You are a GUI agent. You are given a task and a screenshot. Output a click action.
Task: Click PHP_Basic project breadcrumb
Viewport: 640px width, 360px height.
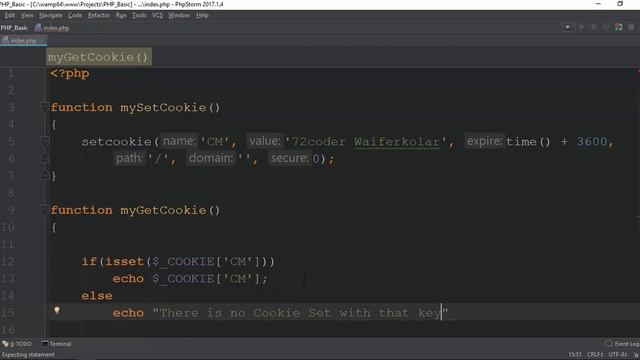click(14, 28)
